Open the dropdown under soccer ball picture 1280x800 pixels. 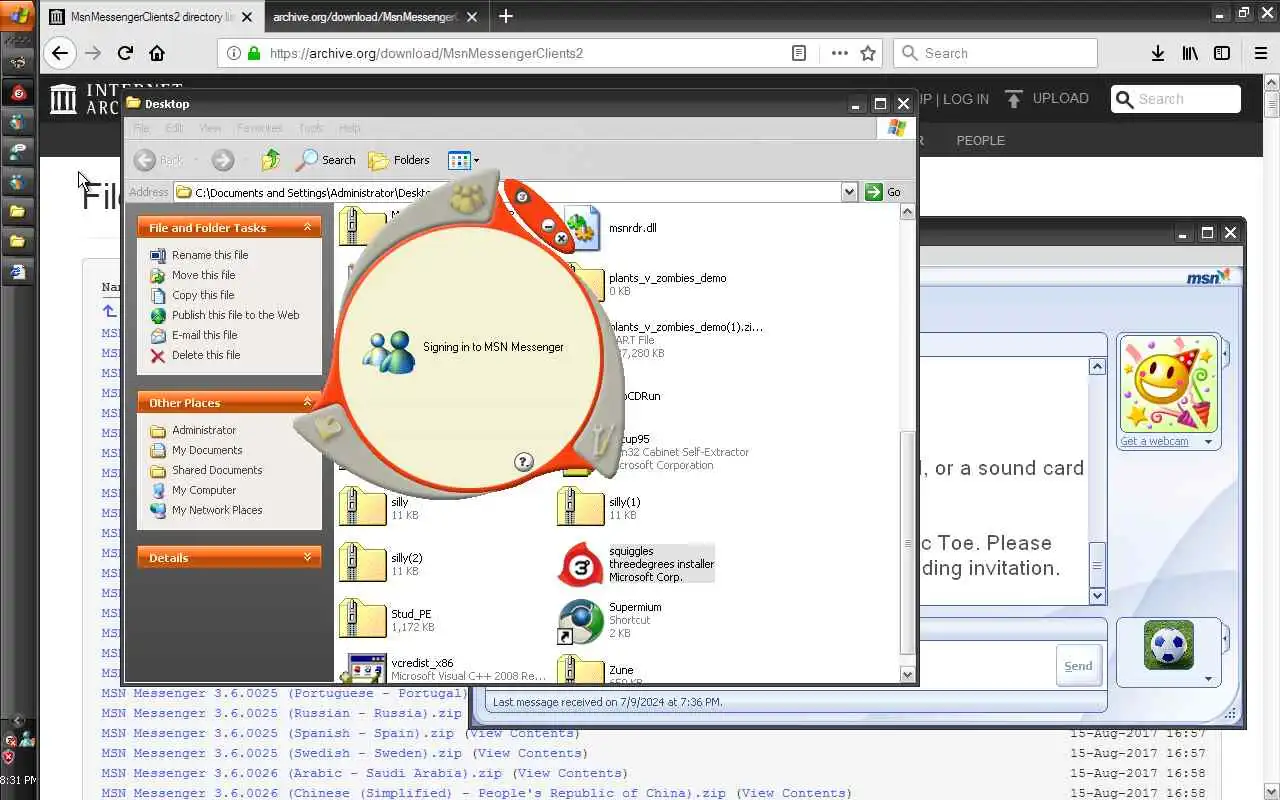coord(1208,679)
